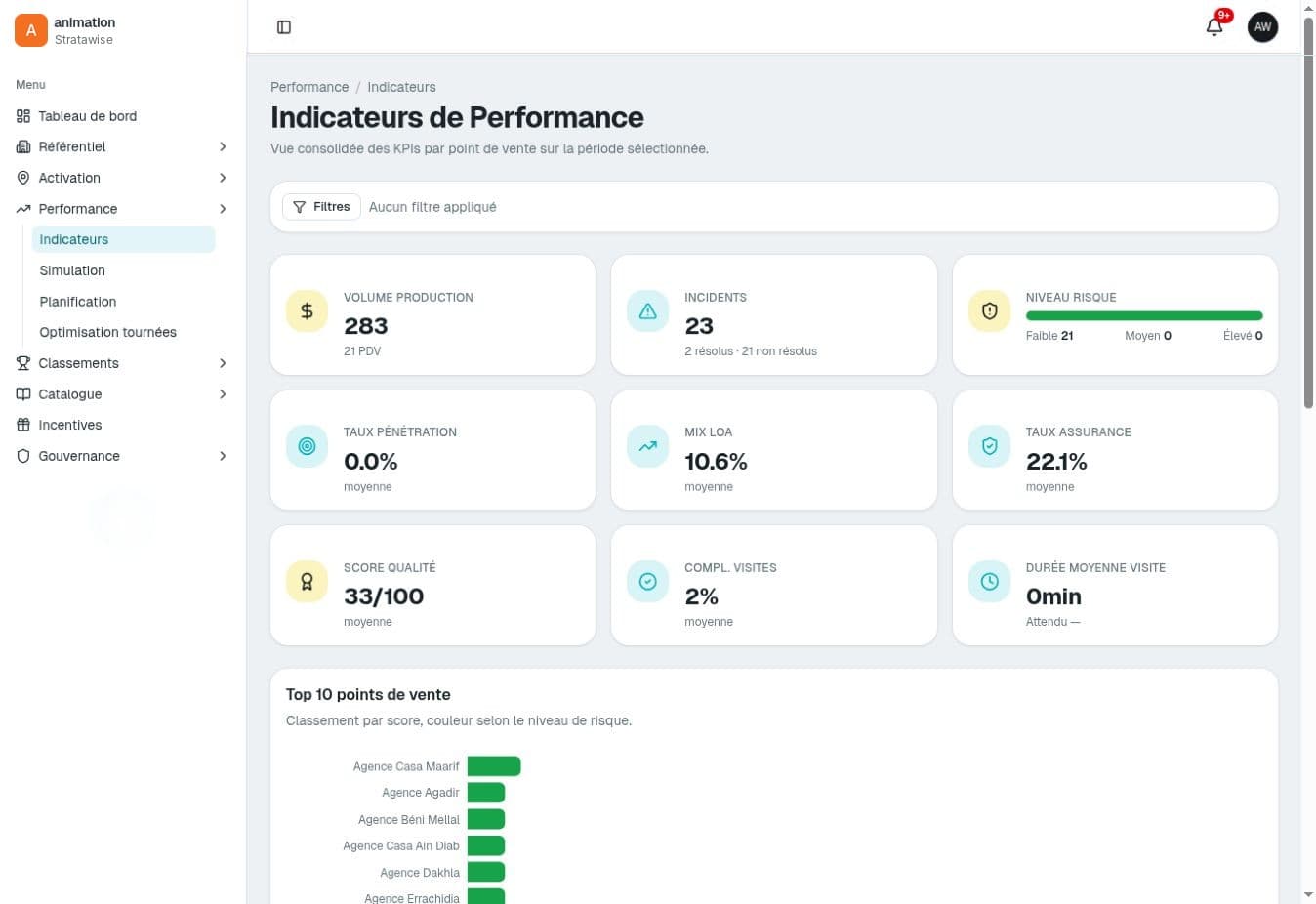
Task: Click the '2 résolus · 21 non résolus' text
Action: point(751,351)
